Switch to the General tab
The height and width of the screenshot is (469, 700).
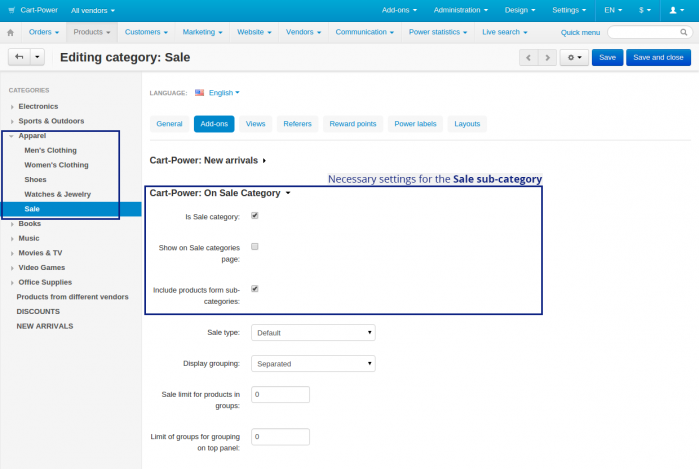pos(169,124)
